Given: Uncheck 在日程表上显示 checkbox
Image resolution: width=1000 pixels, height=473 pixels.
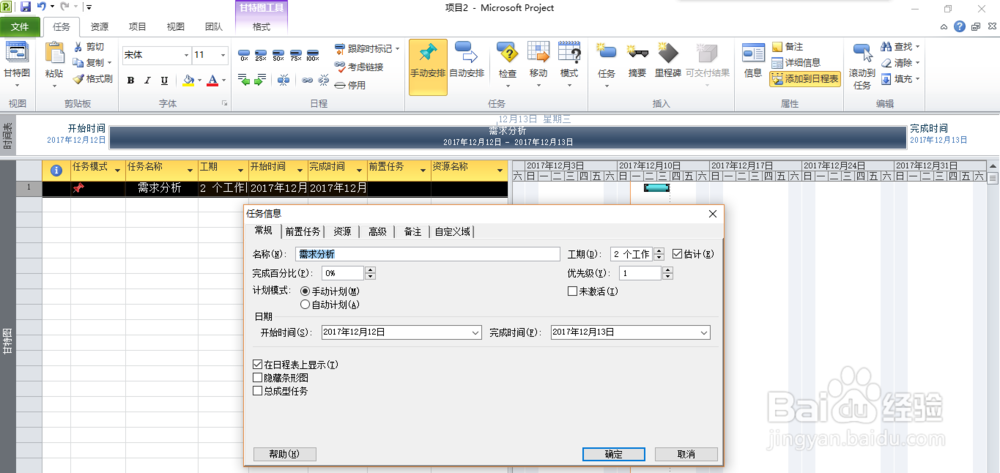Looking at the screenshot, I should [x=258, y=365].
